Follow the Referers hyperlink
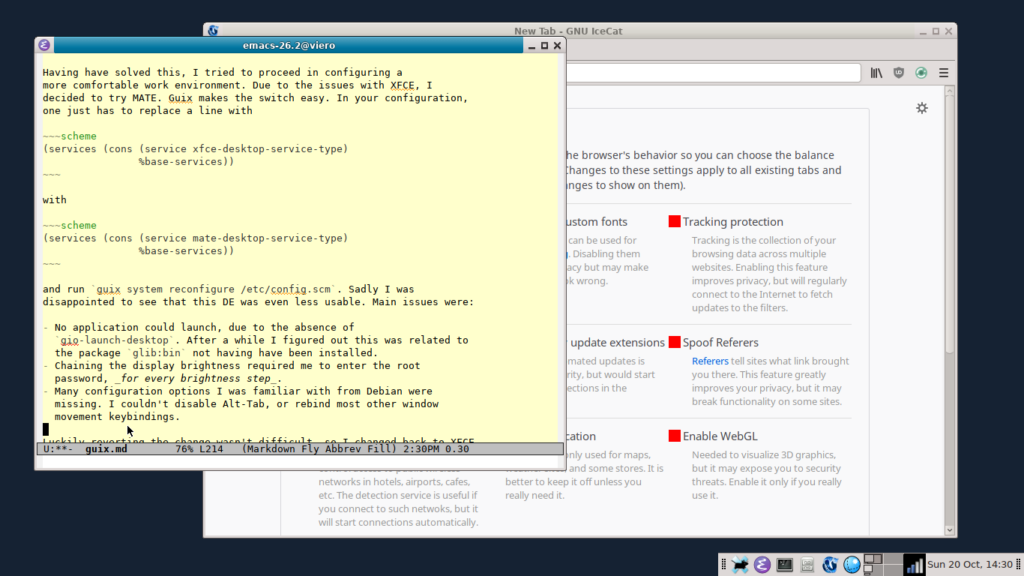This screenshot has width=1024, height=576. [710, 361]
